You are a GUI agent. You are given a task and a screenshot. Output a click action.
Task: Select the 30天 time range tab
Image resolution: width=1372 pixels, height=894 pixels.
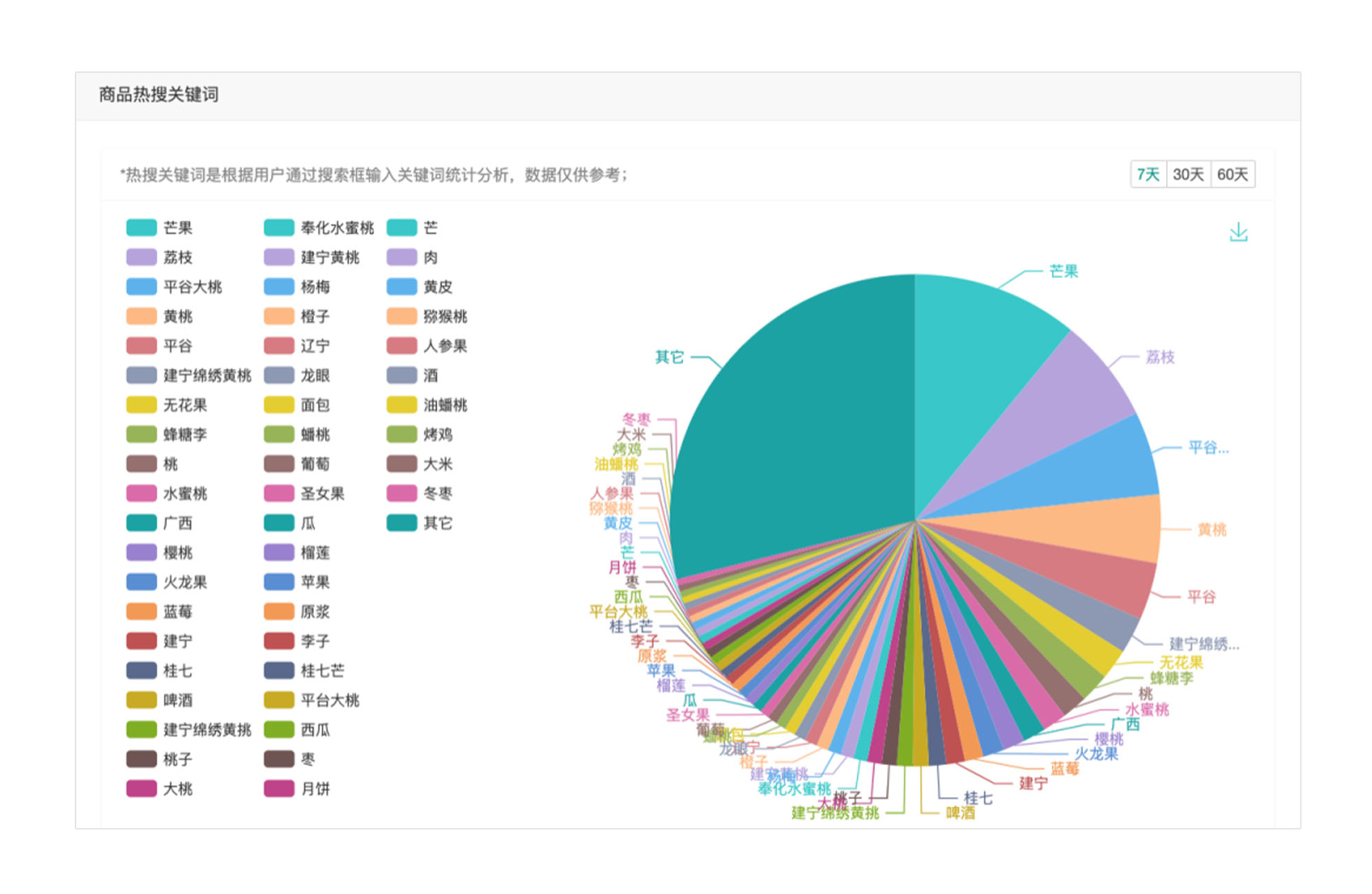(1188, 175)
